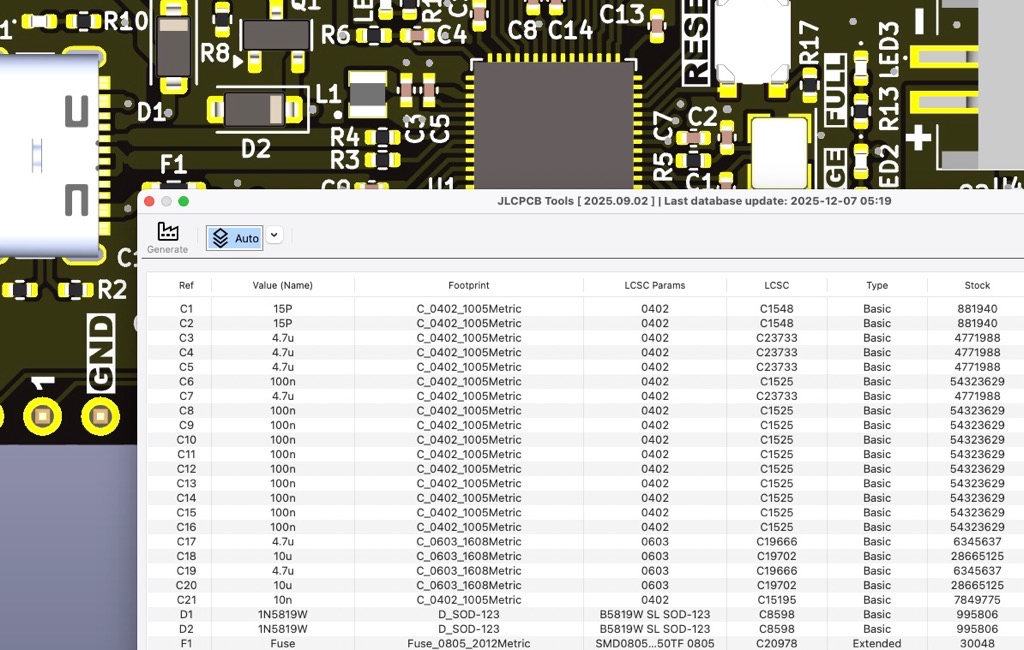Click the green zoom window button
Viewport: 1024px width, 650px height.
pyautogui.click(x=184, y=201)
